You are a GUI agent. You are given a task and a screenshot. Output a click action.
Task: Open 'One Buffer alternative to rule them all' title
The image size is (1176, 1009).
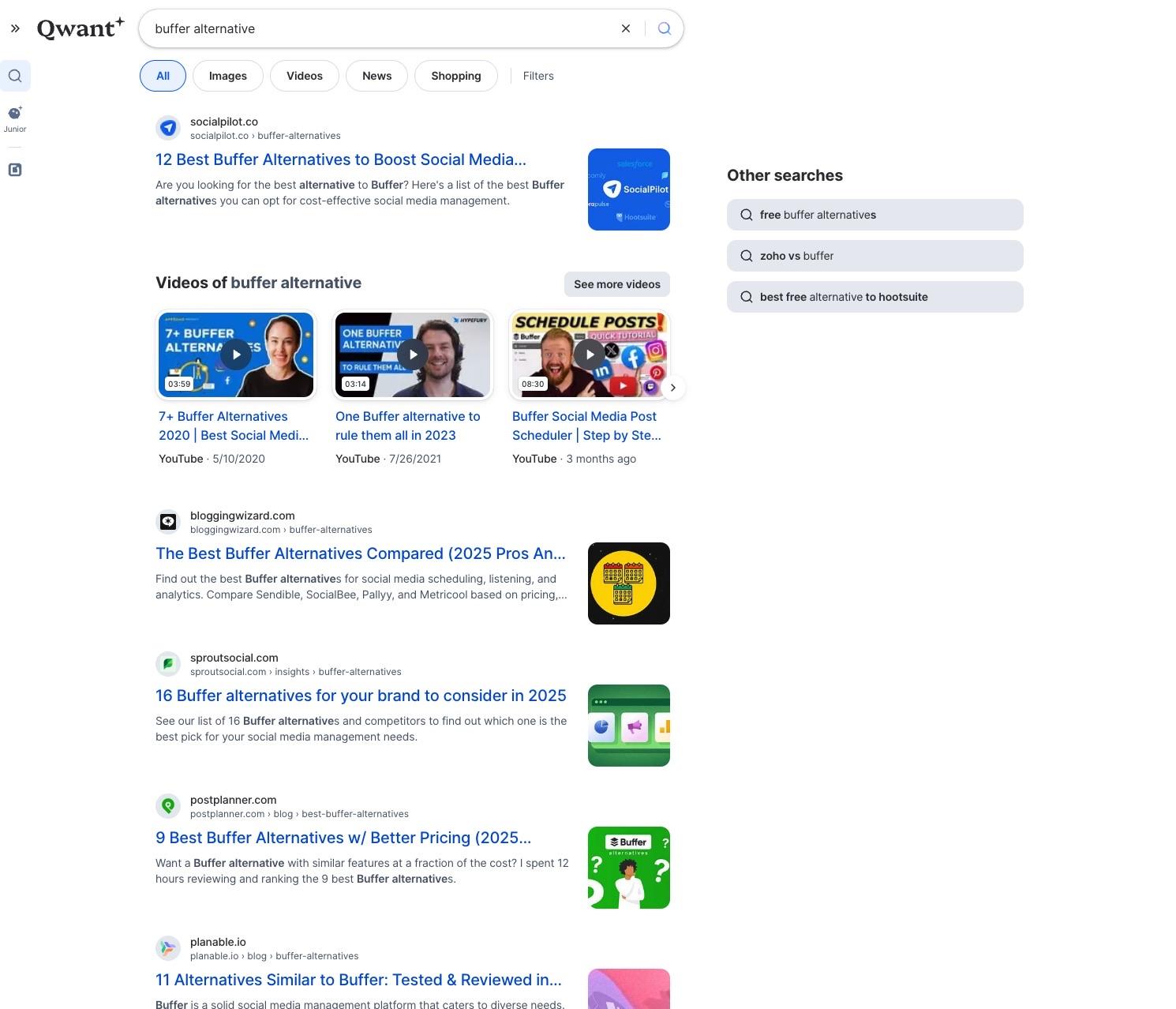(408, 426)
